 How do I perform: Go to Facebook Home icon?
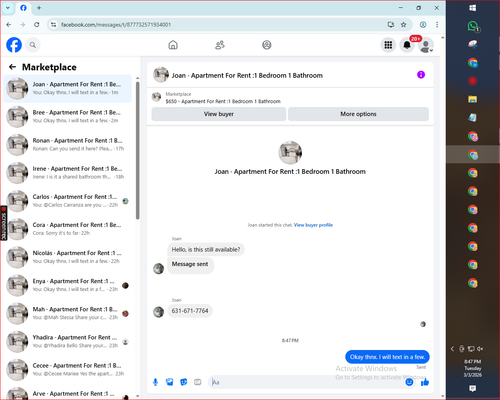(x=173, y=45)
